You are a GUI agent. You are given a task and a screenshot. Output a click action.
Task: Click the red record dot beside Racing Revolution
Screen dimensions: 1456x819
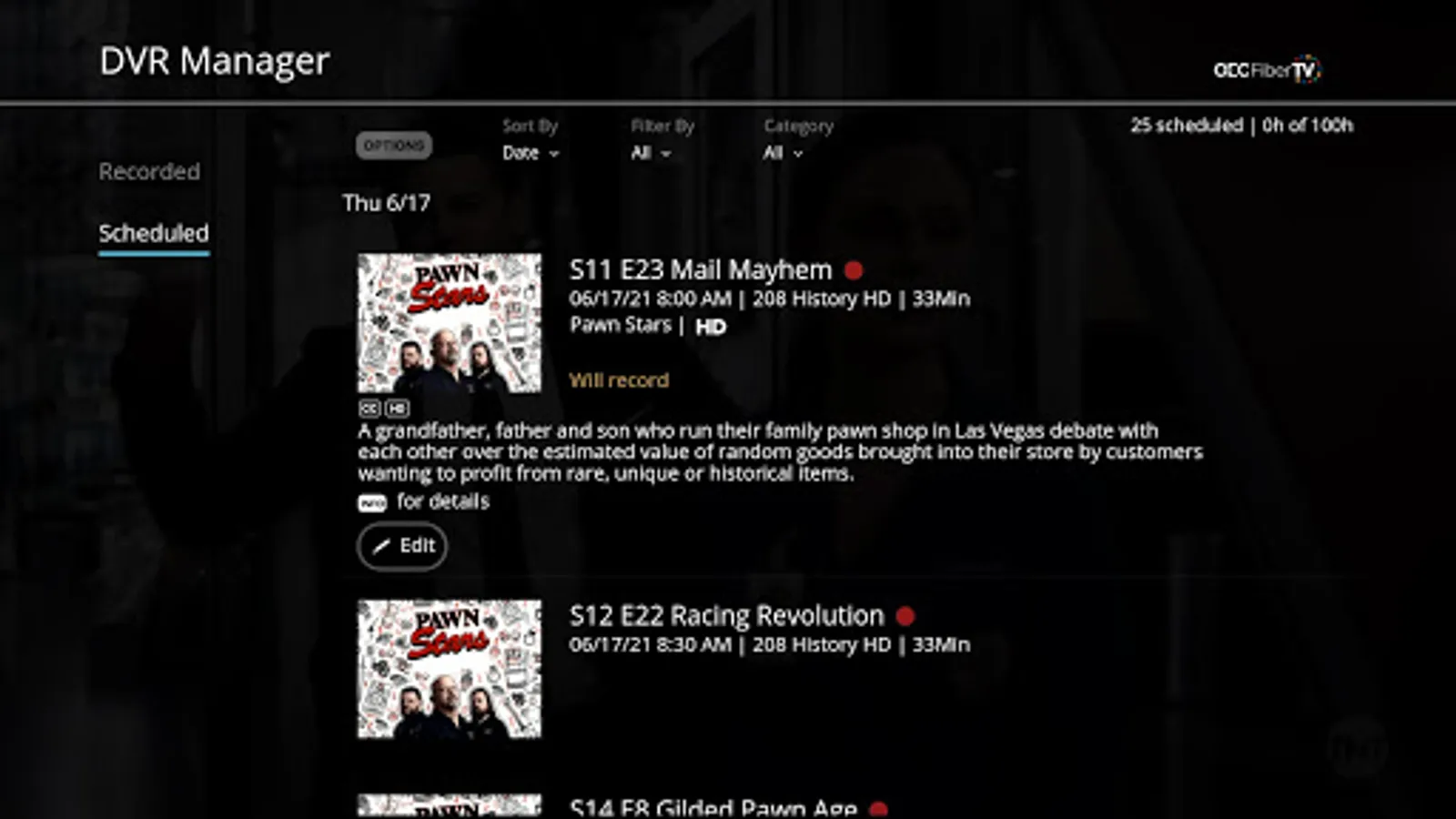(x=905, y=616)
